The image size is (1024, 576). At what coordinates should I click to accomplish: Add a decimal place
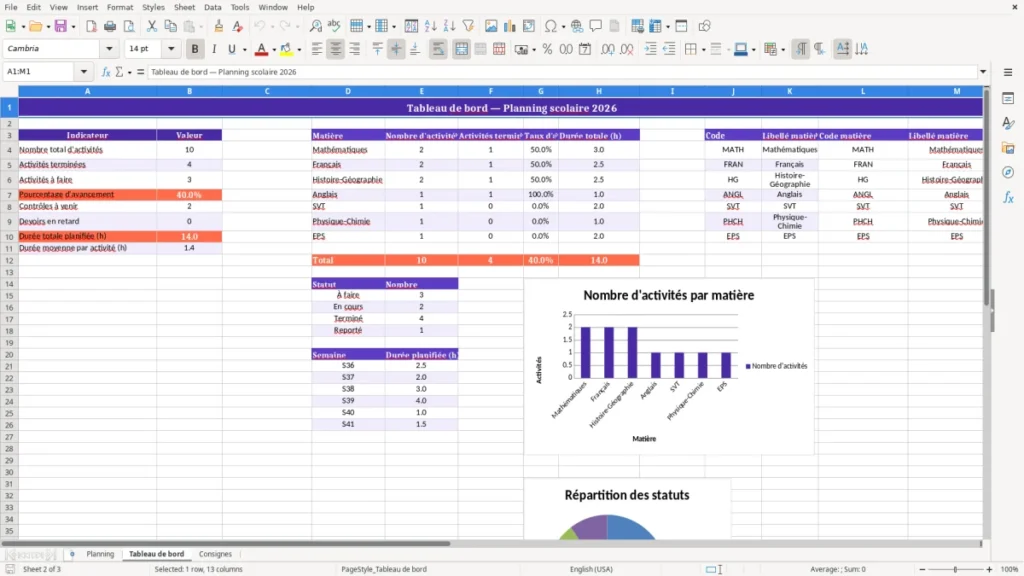(608, 49)
